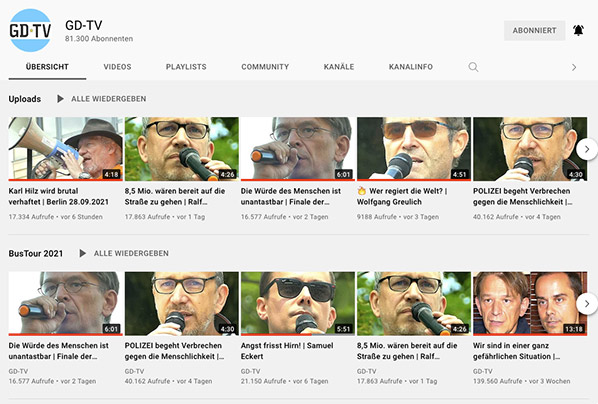Show next Uploads videos with arrow
Screen dimensions: 598x404
pyautogui.click(x=587, y=149)
